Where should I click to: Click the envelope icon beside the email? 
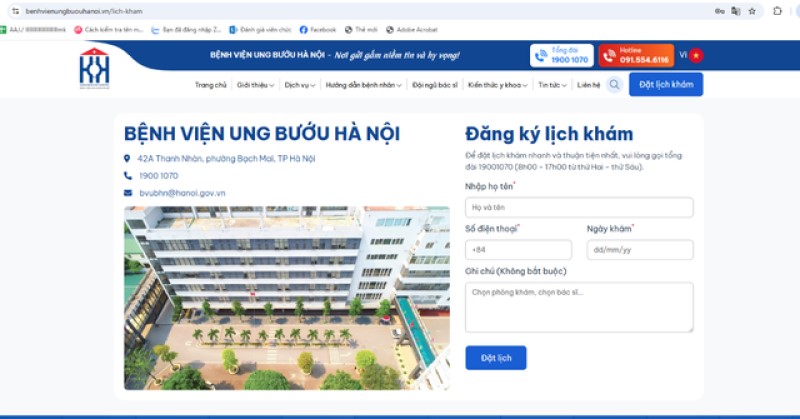127,192
